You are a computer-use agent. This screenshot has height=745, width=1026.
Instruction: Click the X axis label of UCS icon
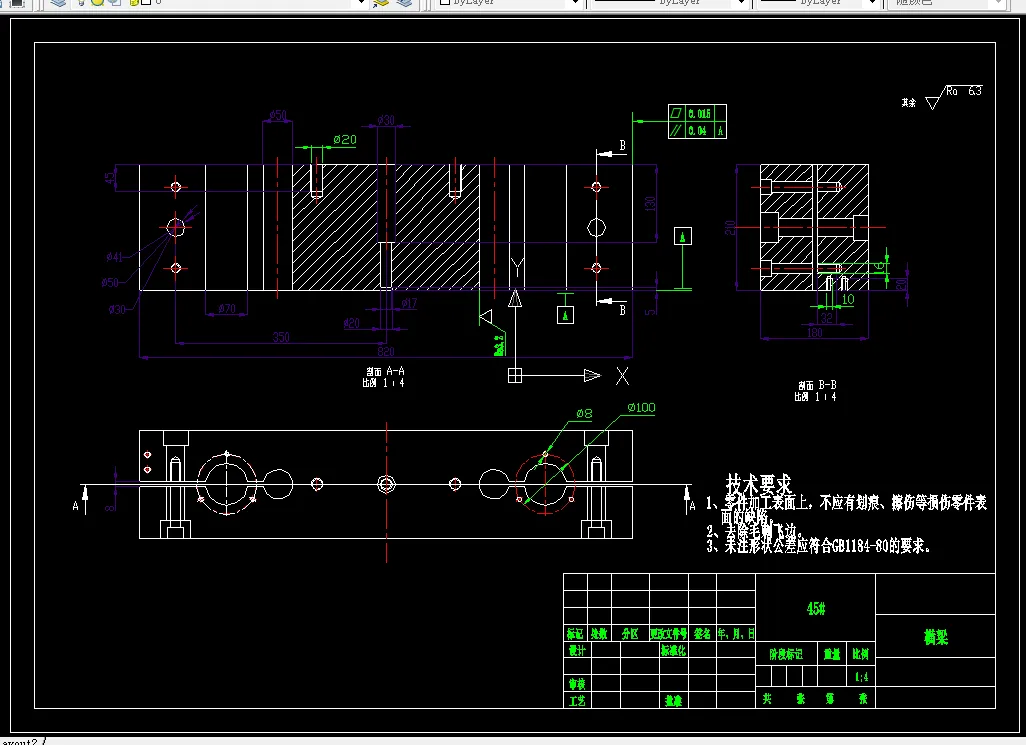(622, 375)
